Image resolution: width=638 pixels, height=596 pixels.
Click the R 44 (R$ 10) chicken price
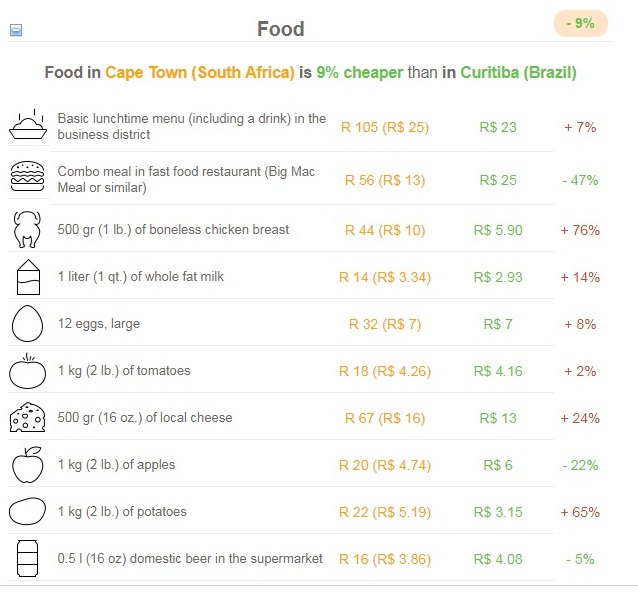coord(385,230)
